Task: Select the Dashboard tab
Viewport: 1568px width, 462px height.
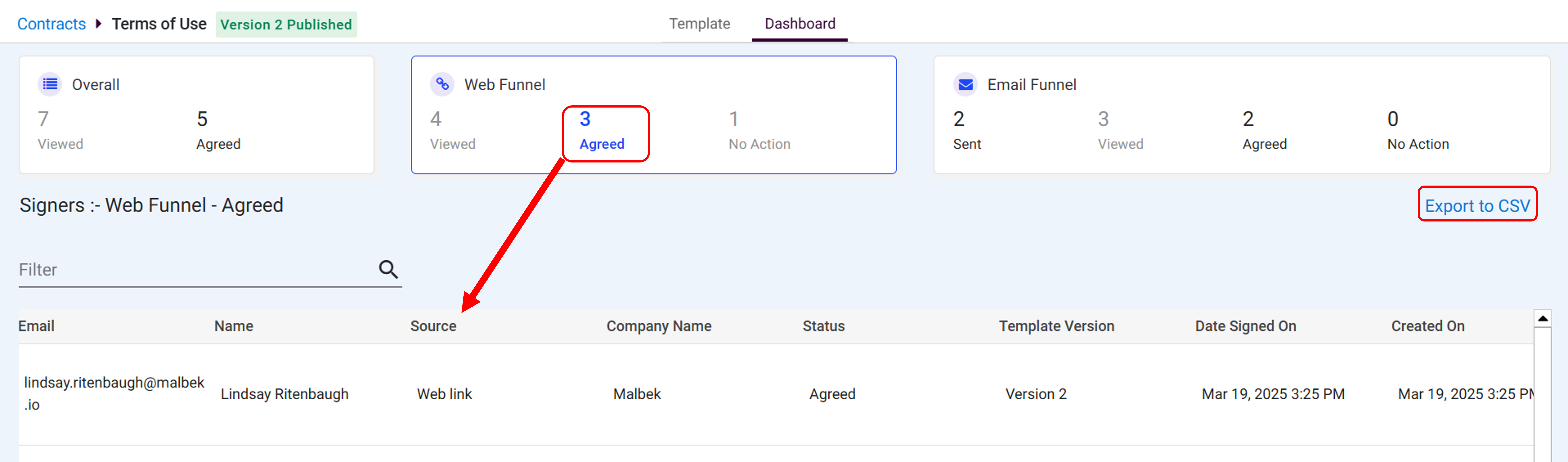Action: [800, 24]
